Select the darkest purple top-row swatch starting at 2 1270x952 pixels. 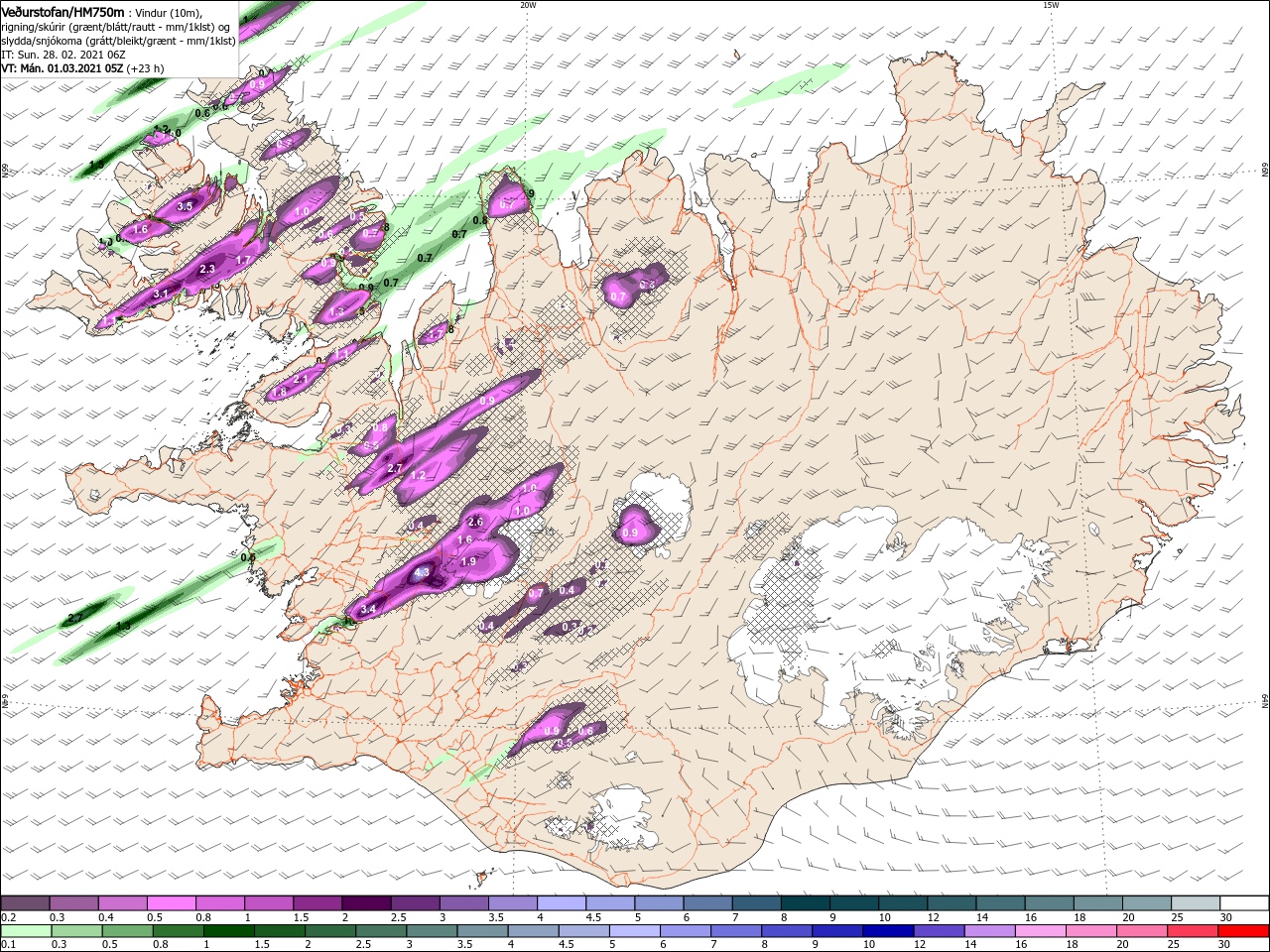coord(366,903)
